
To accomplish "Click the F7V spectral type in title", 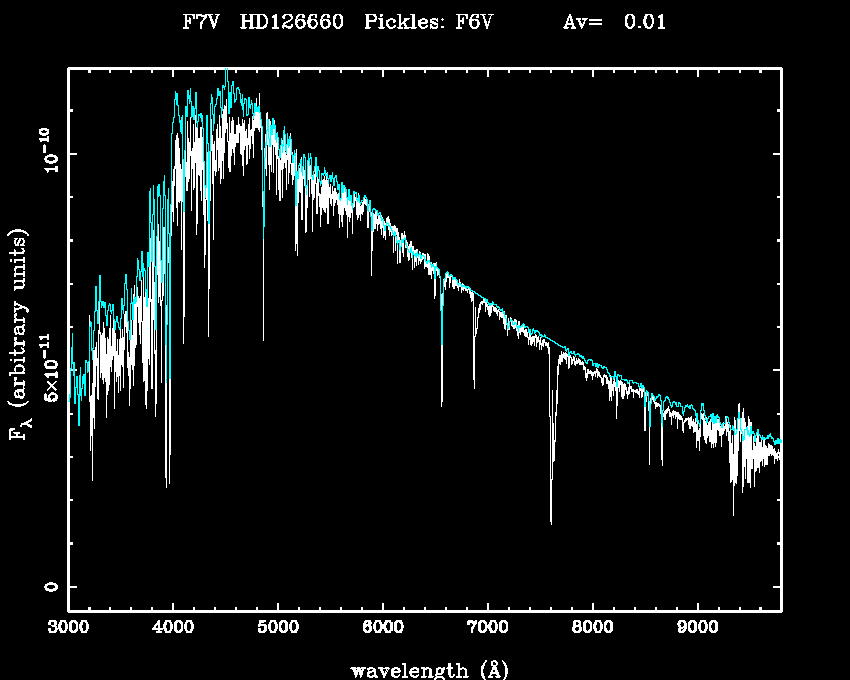I will (200, 23).
